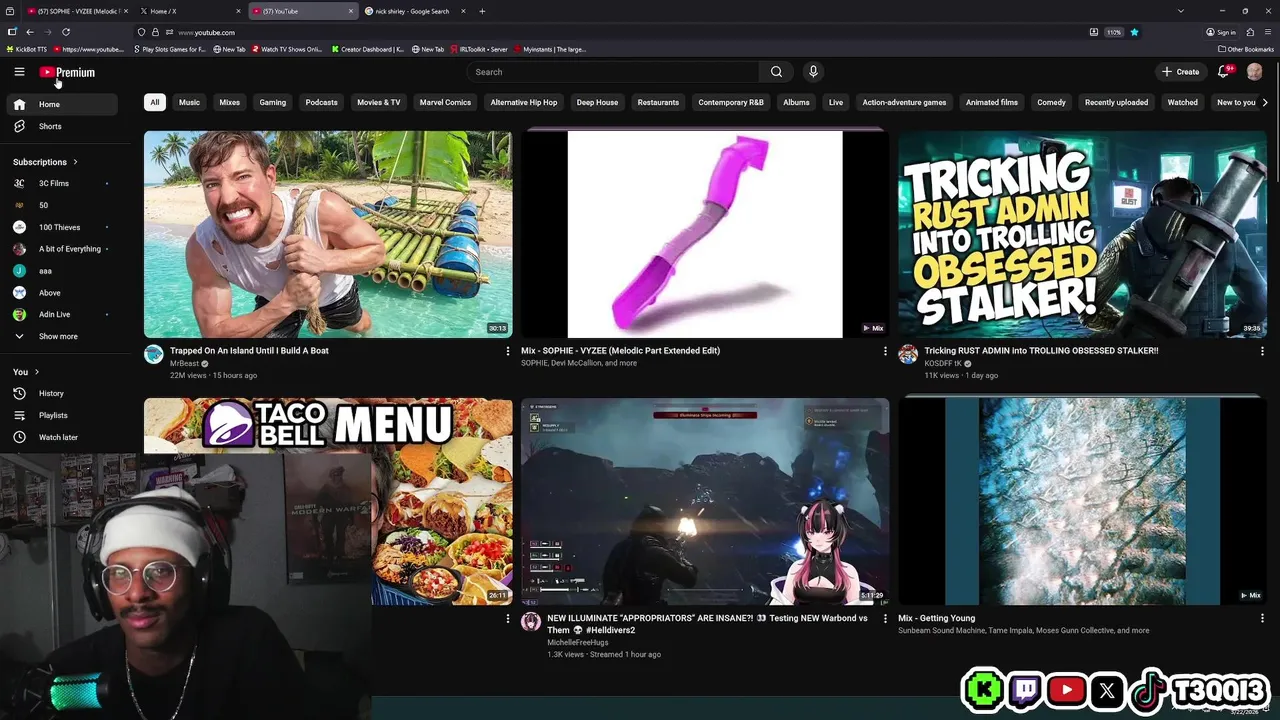The height and width of the screenshot is (720, 1280).
Task: Open a new browser tab with plus
Action: pos(482,11)
